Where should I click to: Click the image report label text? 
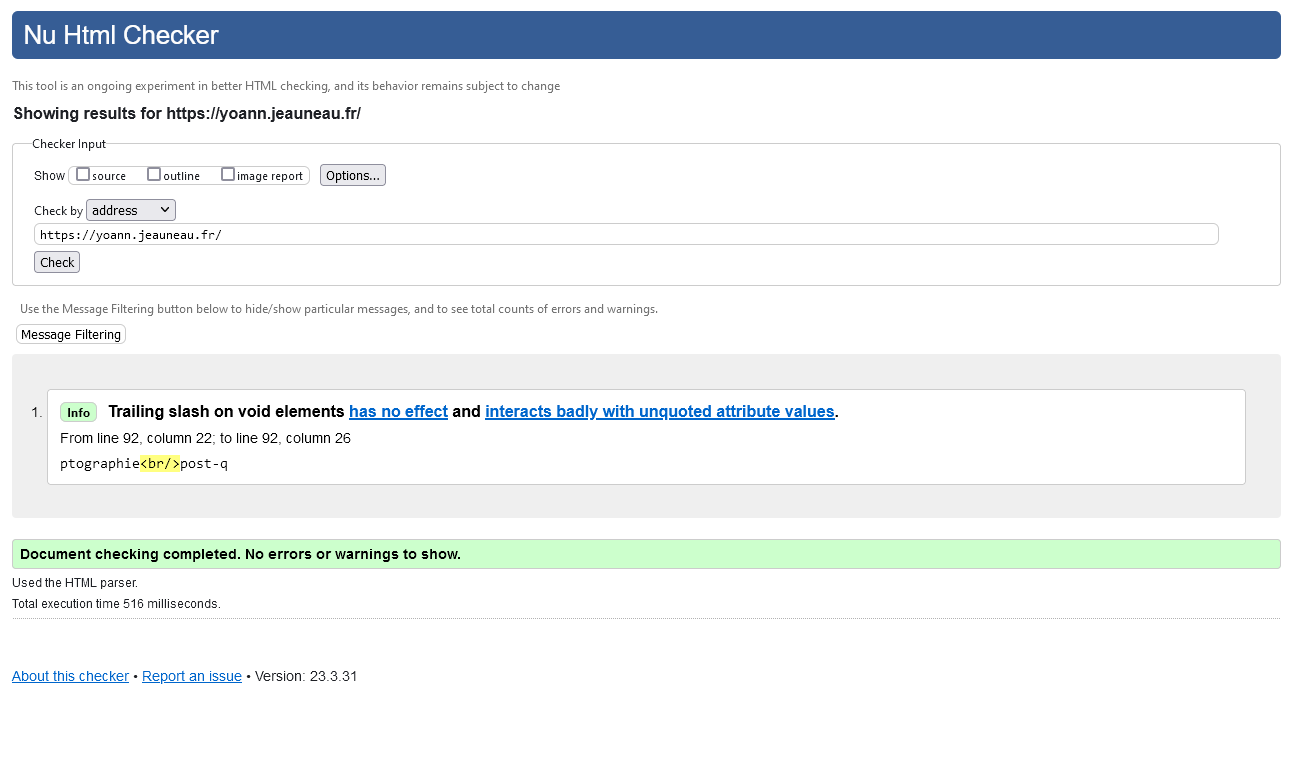(270, 176)
